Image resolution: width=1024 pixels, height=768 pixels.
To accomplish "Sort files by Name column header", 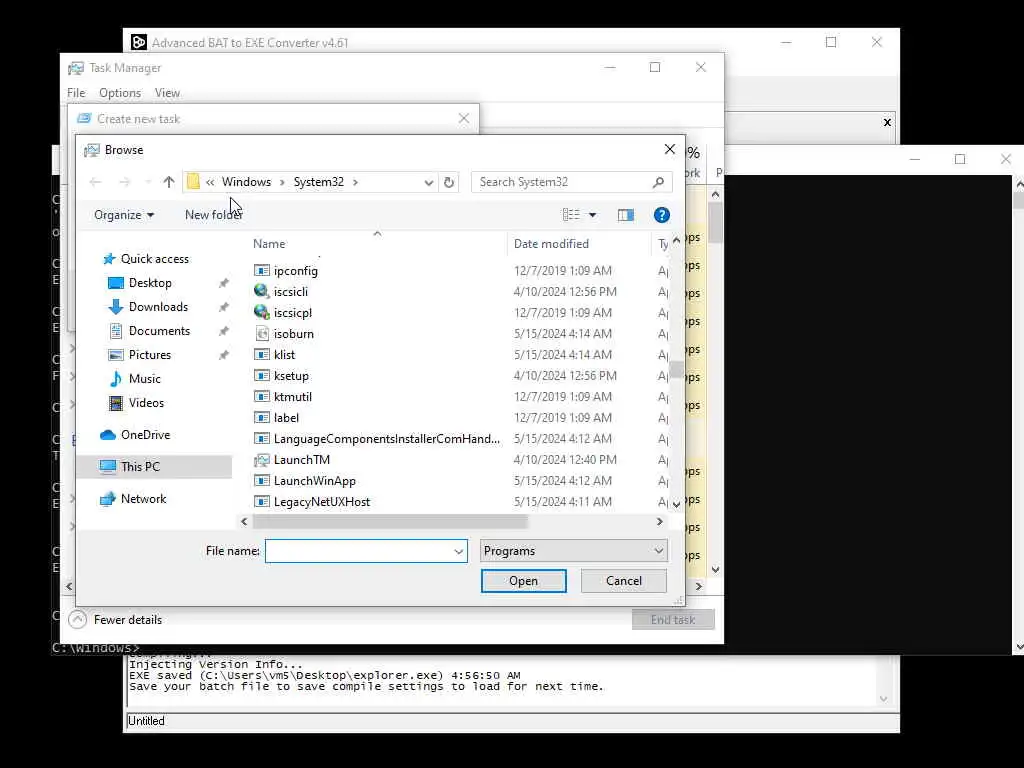I will point(269,244).
